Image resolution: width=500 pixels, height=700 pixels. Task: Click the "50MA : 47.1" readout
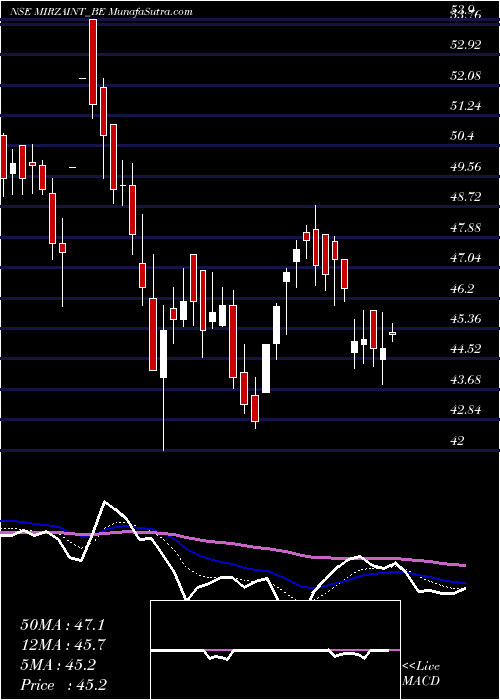click(x=62, y=625)
